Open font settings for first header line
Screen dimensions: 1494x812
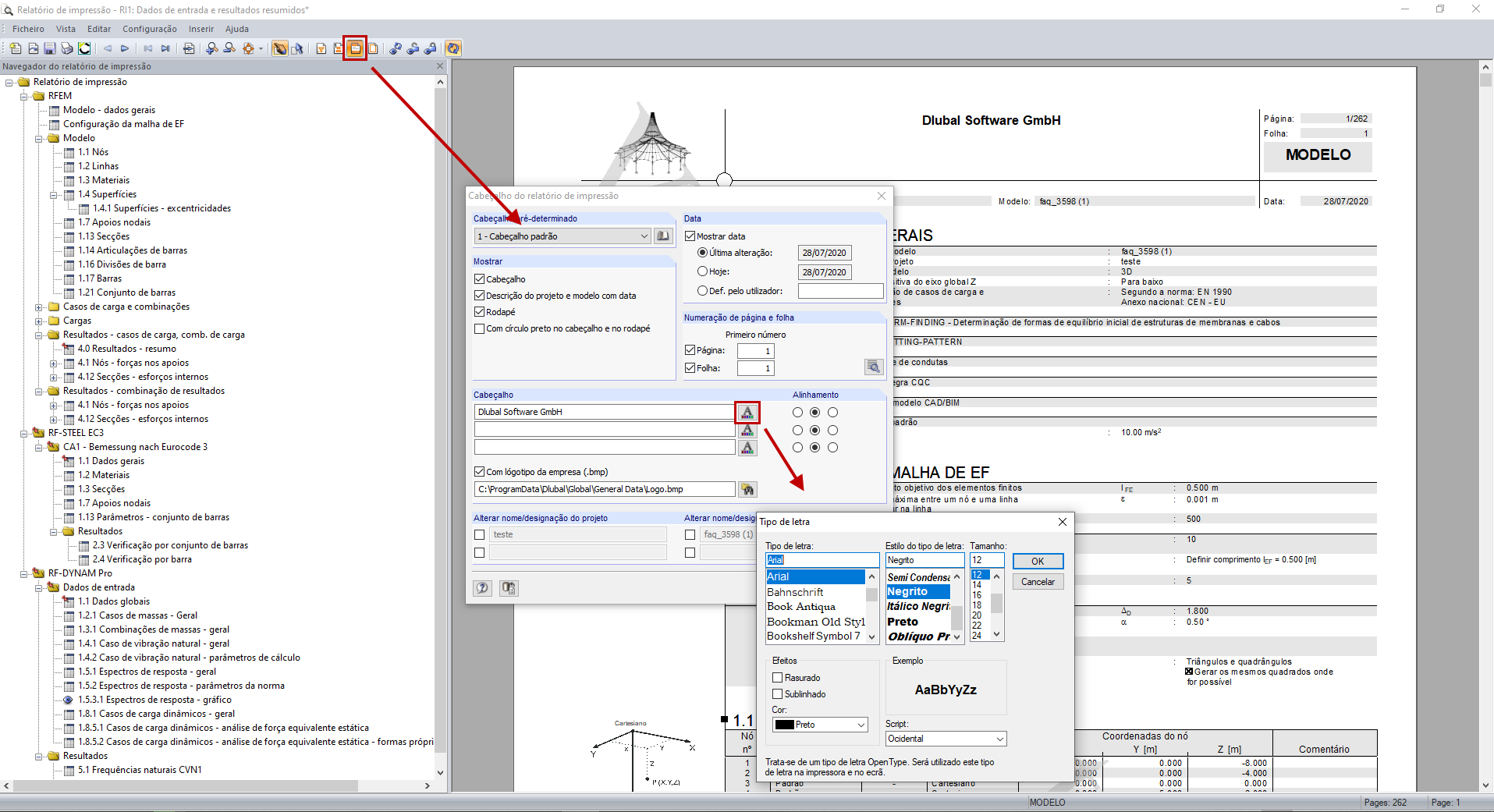(747, 412)
